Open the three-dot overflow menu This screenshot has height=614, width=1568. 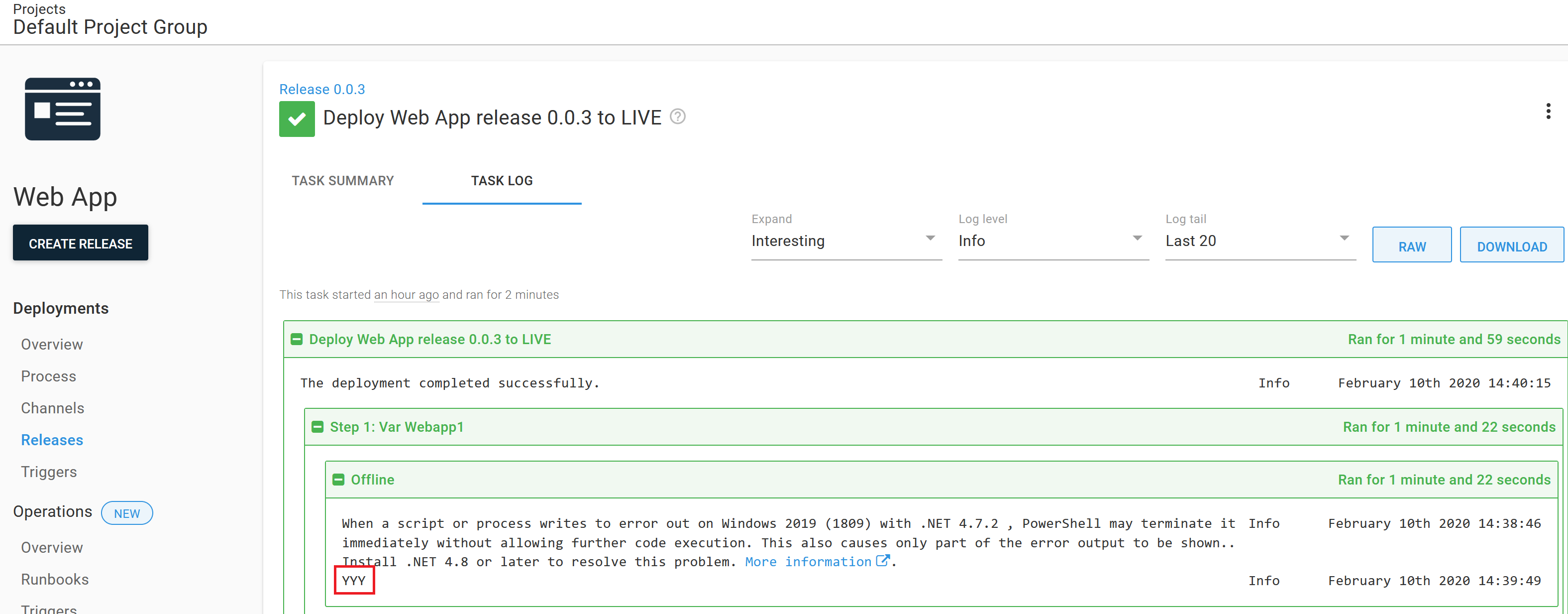pyautogui.click(x=1548, y=111)
